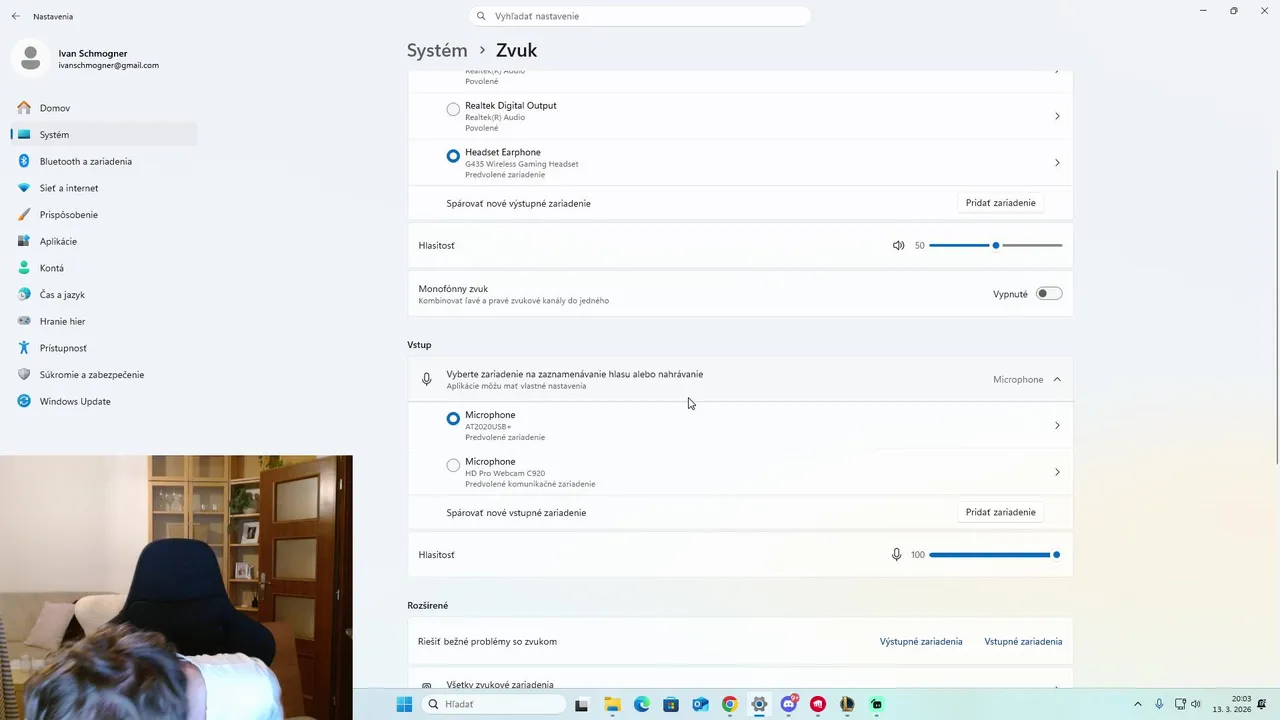Click the settings page vertical scrollbar
This screenshot has width=1280, height=720.
coord(1277,317)
